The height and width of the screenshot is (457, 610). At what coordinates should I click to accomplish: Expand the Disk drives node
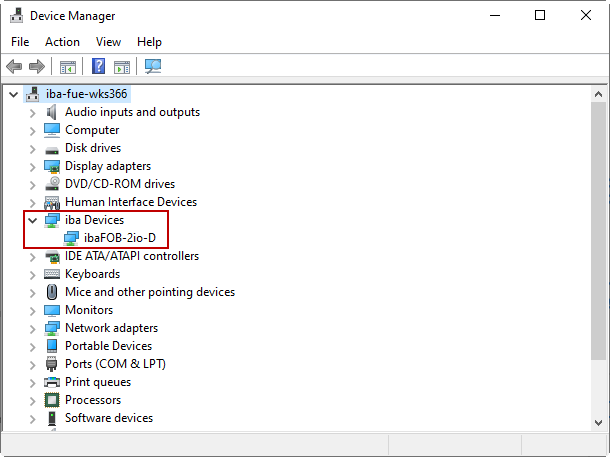click(x=32, y=148)
